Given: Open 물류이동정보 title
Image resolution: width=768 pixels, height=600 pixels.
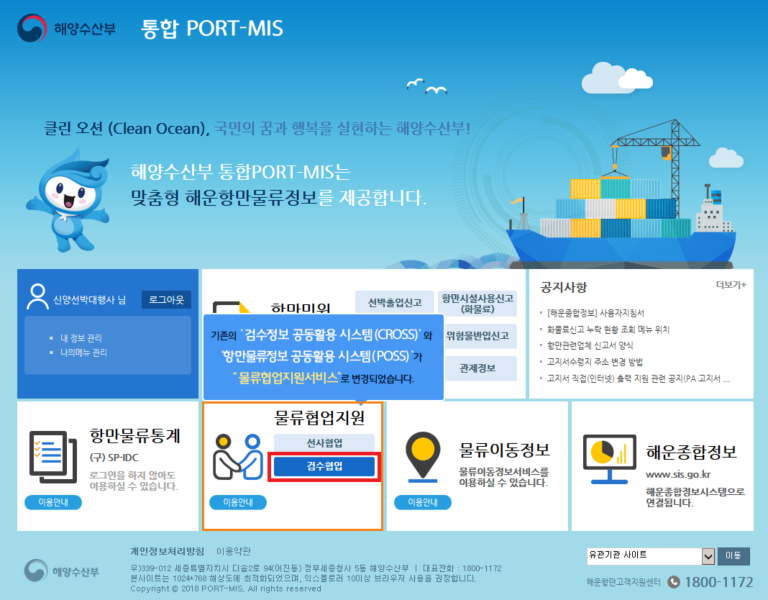Looking at the screenshot, I should (504, 449).
